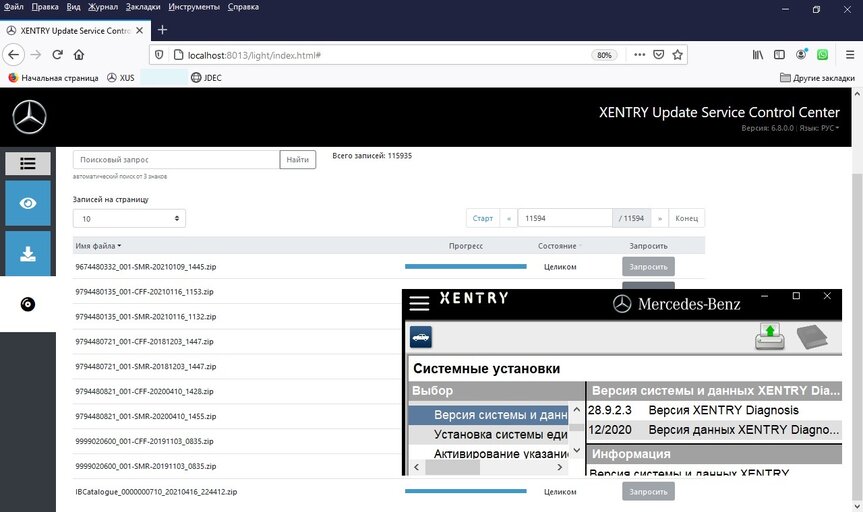
Task: Open the XUS bookmark
Action: [x=121, y=78]
